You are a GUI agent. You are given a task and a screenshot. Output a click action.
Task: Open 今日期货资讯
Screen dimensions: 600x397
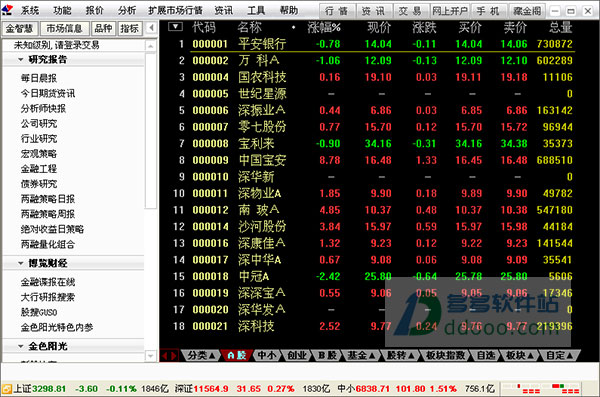[x=48, y=93]
